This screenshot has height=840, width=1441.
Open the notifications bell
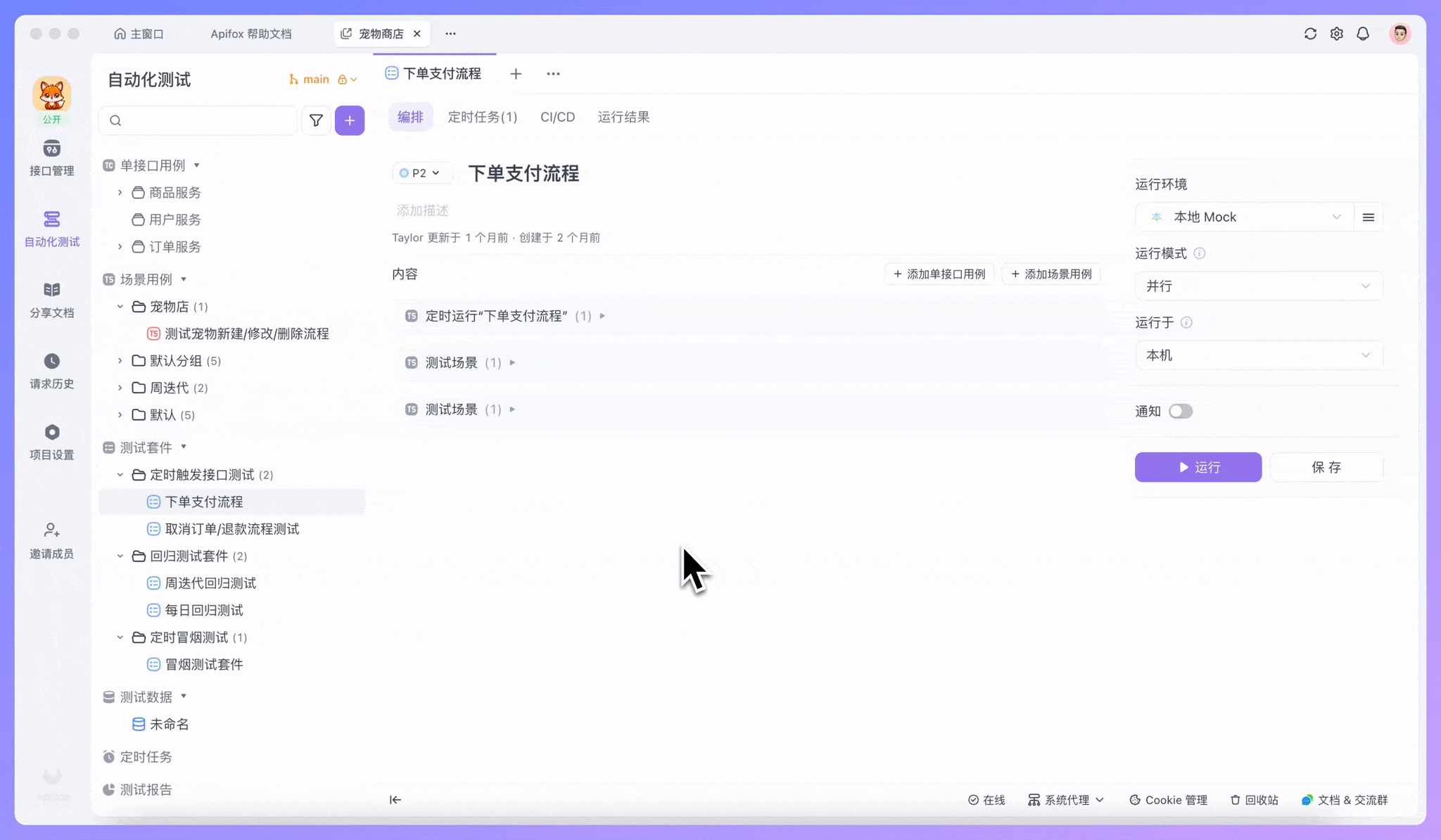1362,33
